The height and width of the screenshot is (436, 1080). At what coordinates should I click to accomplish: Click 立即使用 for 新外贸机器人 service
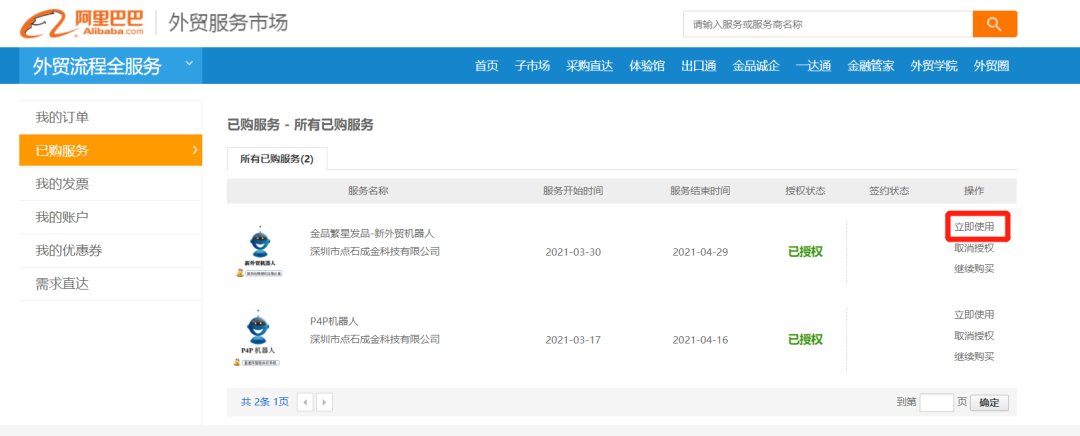point(974,227)
